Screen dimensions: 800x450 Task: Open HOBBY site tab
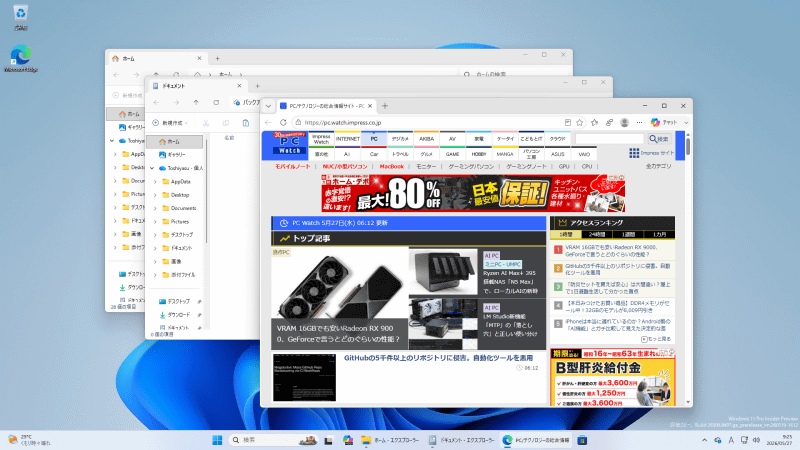click(x=479, y=154)
